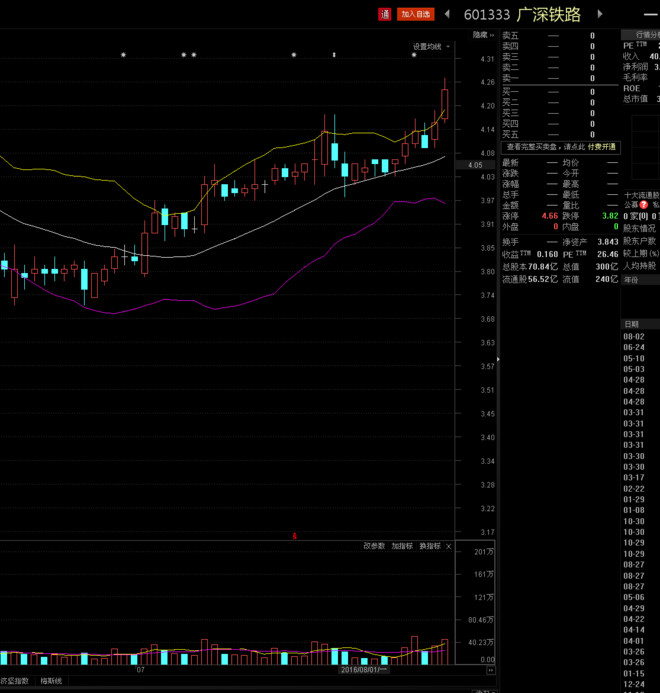Click 改参数 to edit indicator parameters
This screenshot has height=693, width=660.
coord(374,546)
